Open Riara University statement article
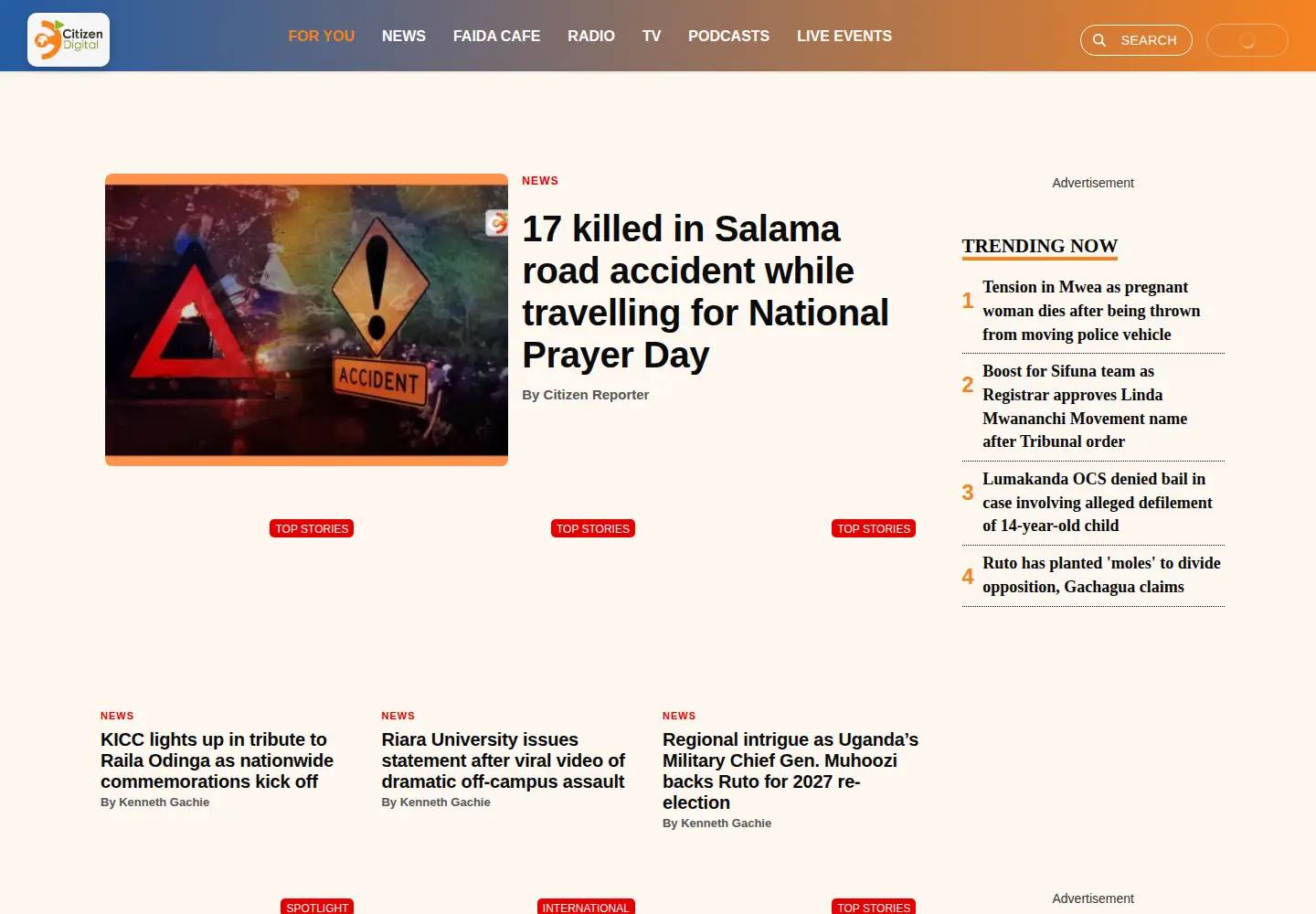Screen dimensions: 1316x914 504,760
